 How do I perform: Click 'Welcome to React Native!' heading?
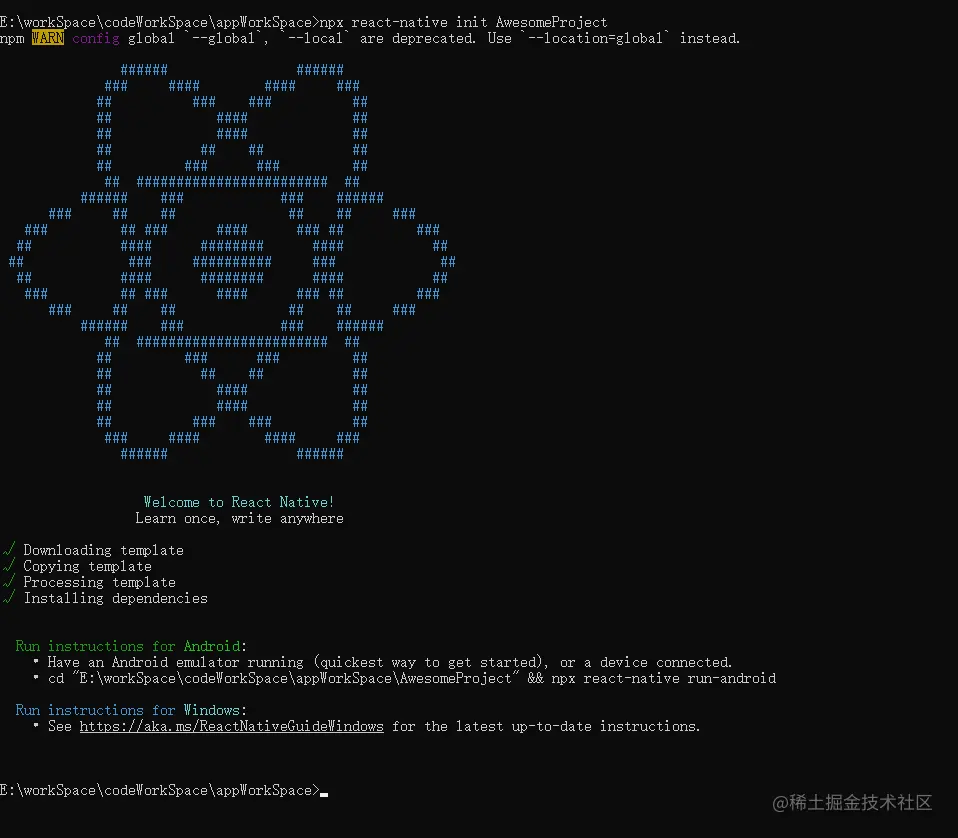coord(239,502)
